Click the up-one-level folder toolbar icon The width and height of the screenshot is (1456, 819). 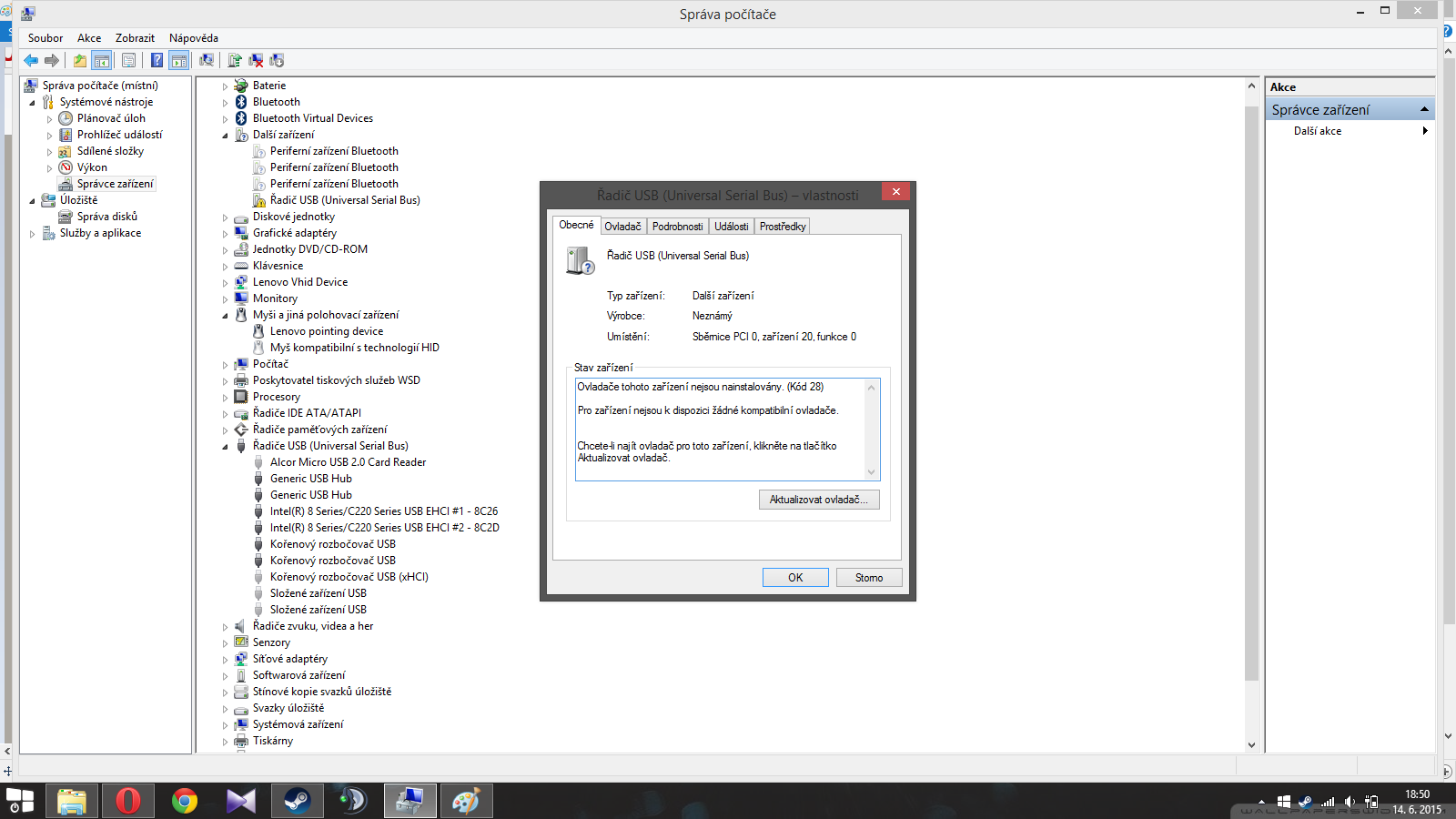(x=80, y=60)
